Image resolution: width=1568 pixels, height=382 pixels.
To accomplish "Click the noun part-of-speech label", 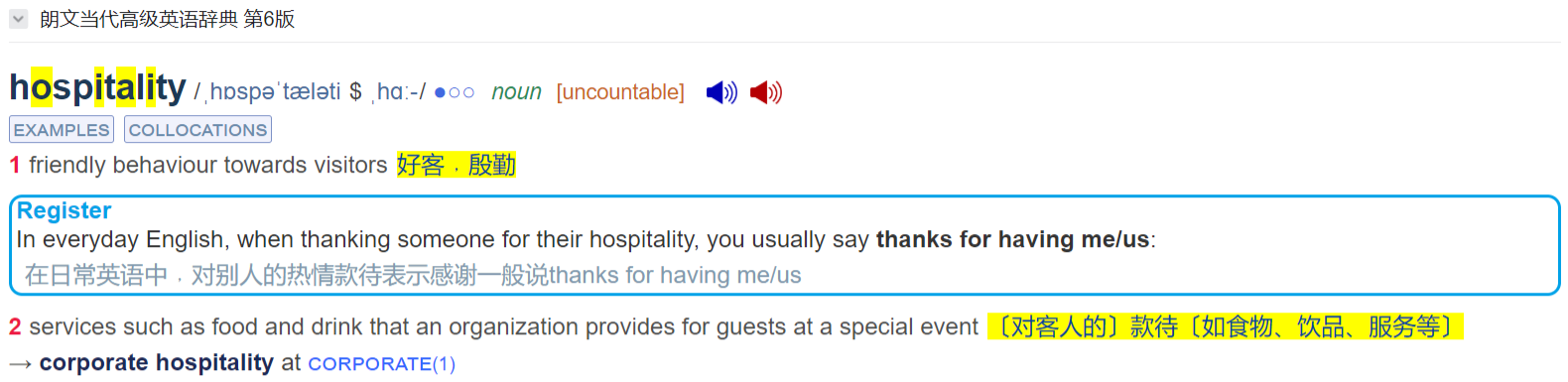I will [x=516, y=92].
